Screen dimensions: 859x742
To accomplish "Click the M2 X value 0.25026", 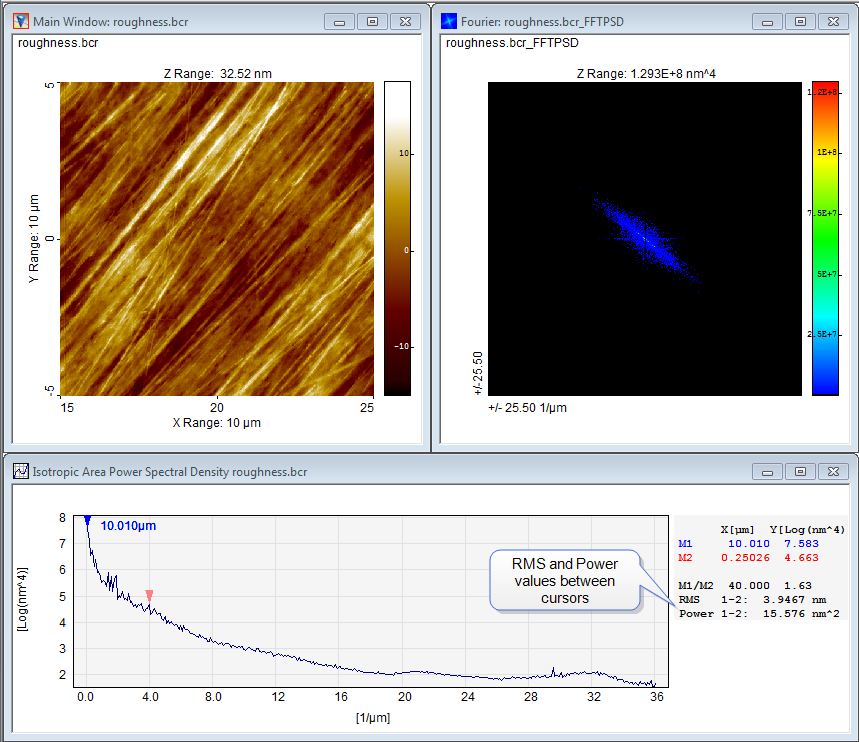I will [745, 558].
